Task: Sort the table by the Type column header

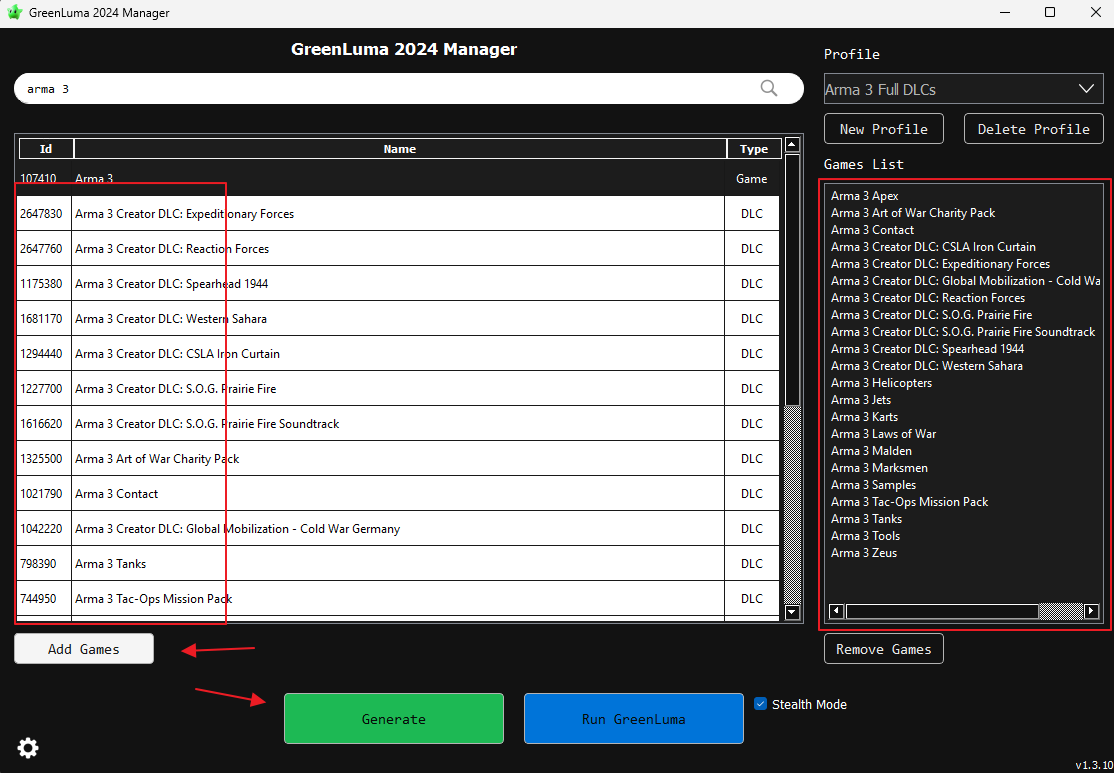Action: click(753, 149)
